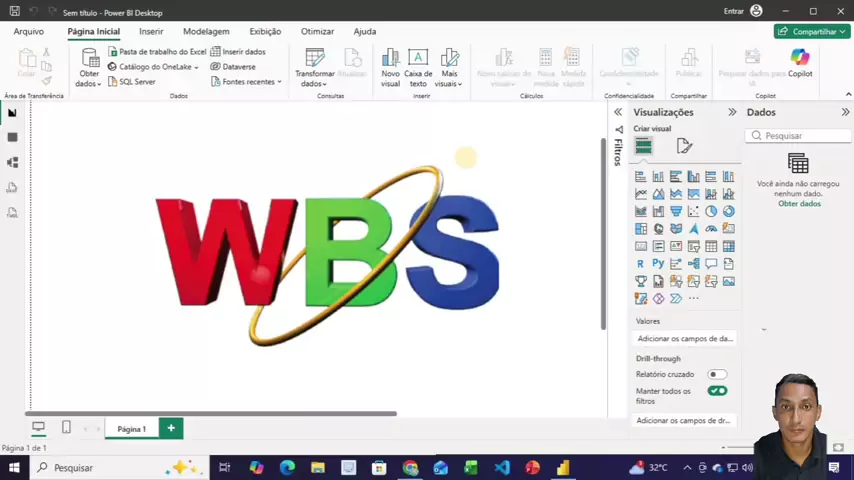Choose the gauge visual

pos(711,229)
